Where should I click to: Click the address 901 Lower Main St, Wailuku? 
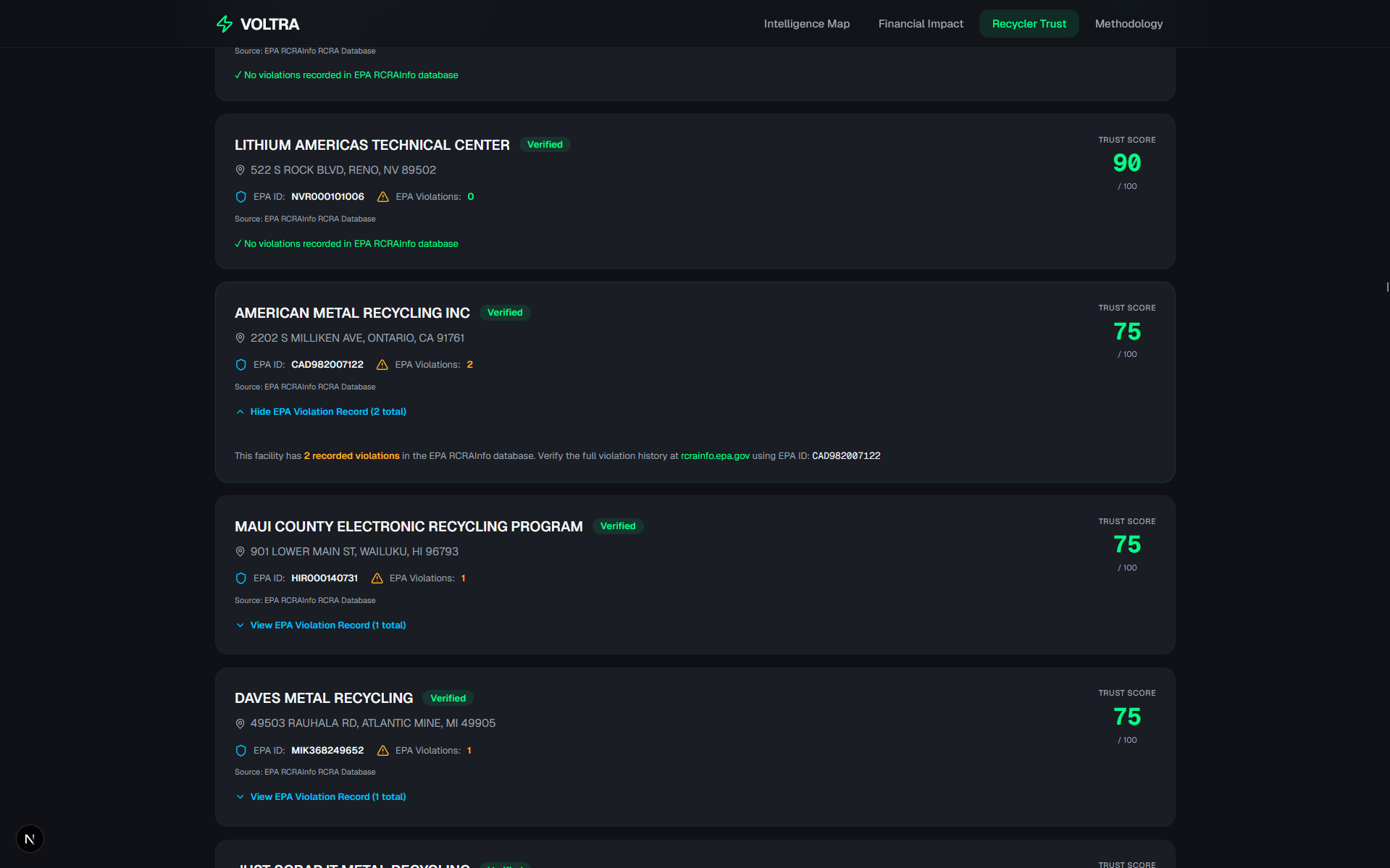(354, 552)
